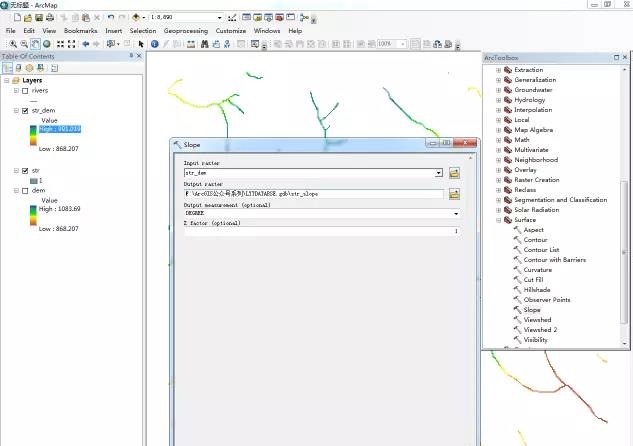Click the Full Extent globe icon
The height and width of the screenshot is (446, 633).
(x=47, y=44)
